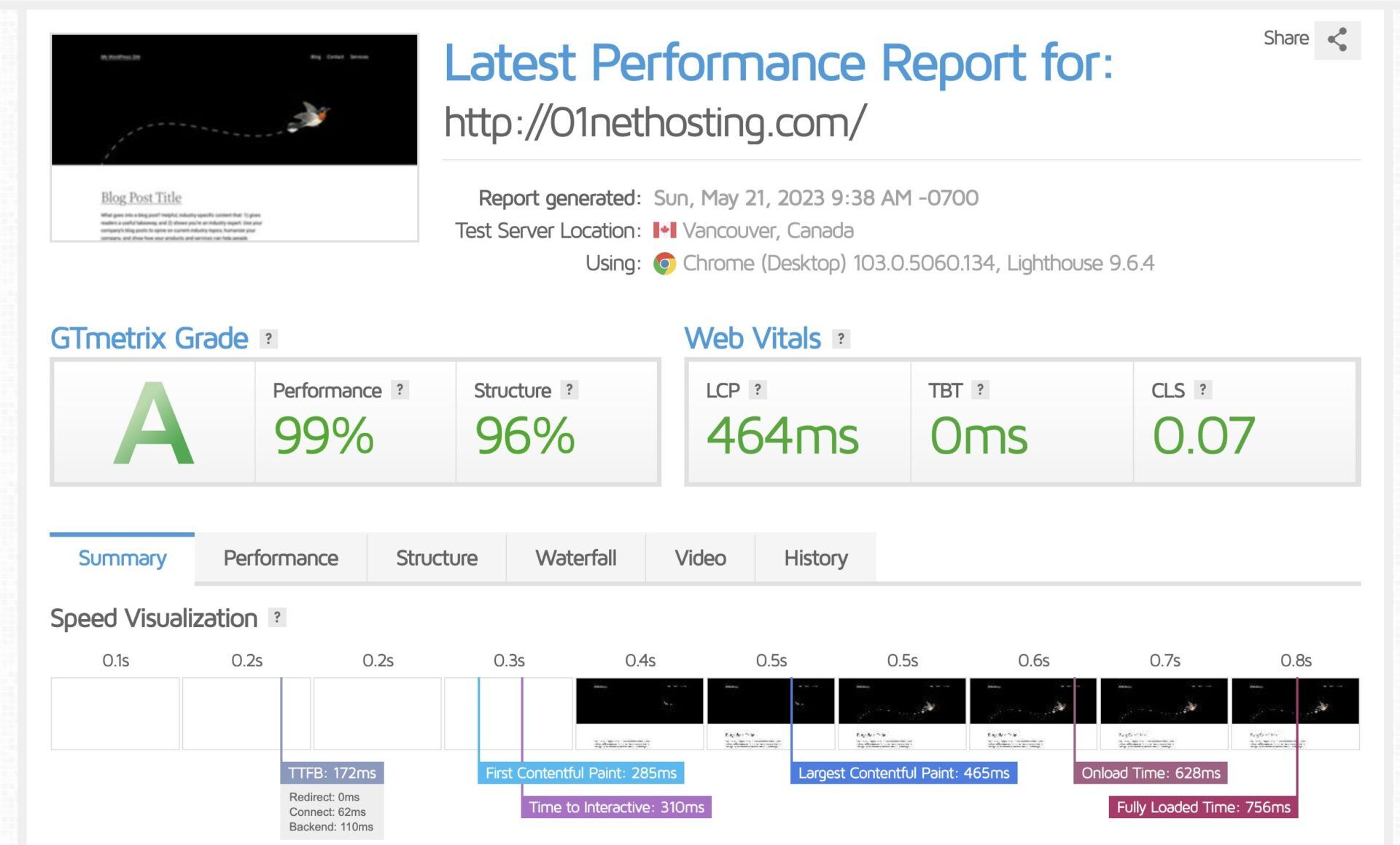The width and height of the screenshot is (1400, 845).
Task: Click the TTFB: 172ms marker
Action: (332, 773)
